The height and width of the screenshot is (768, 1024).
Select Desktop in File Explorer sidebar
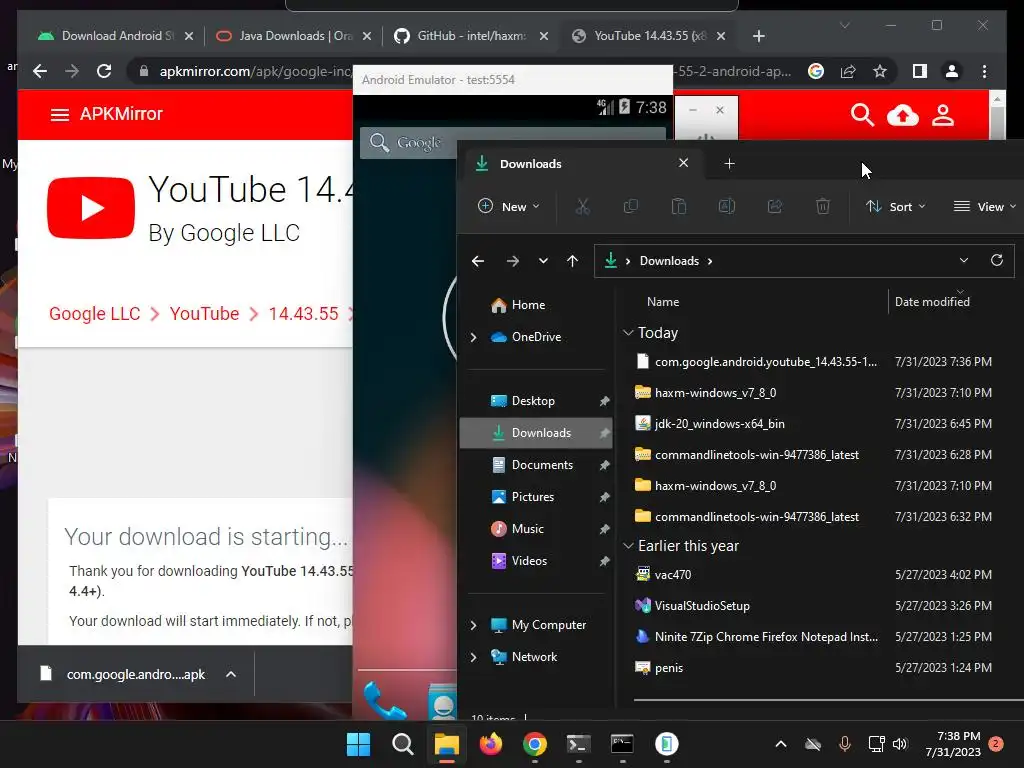(x=536, y=401)
